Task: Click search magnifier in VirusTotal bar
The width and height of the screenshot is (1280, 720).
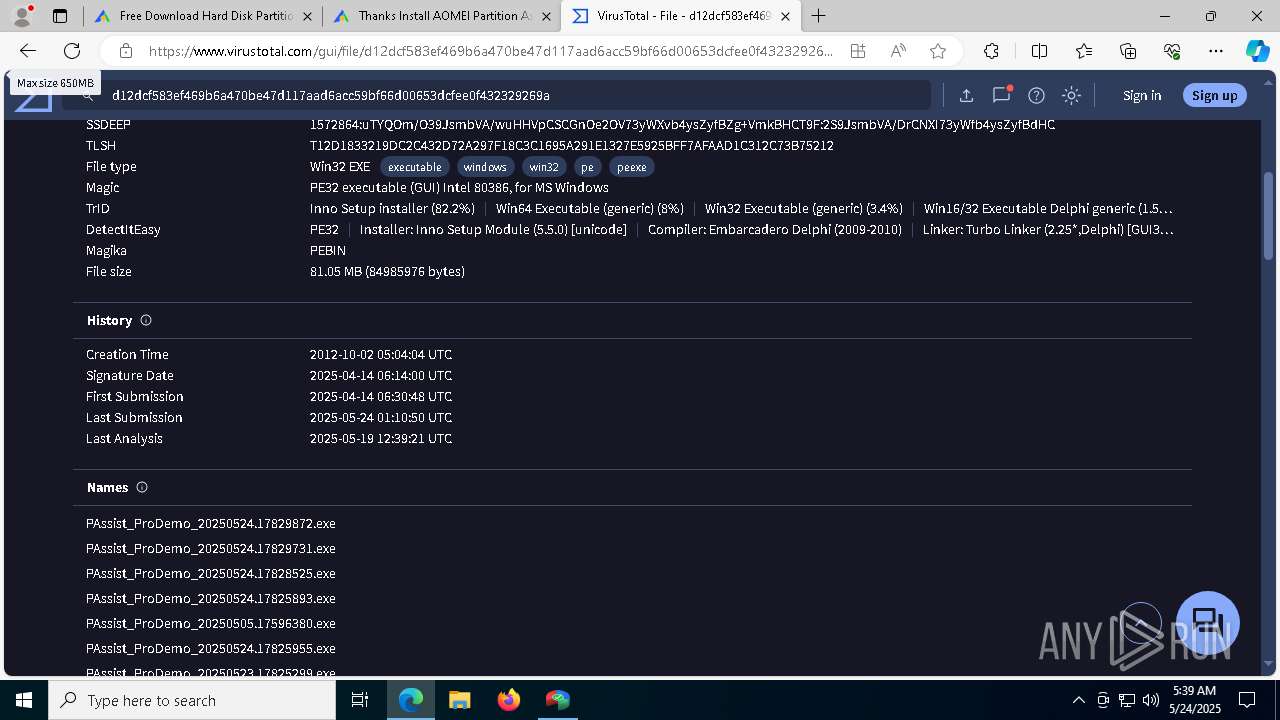Action: [88, 96]
